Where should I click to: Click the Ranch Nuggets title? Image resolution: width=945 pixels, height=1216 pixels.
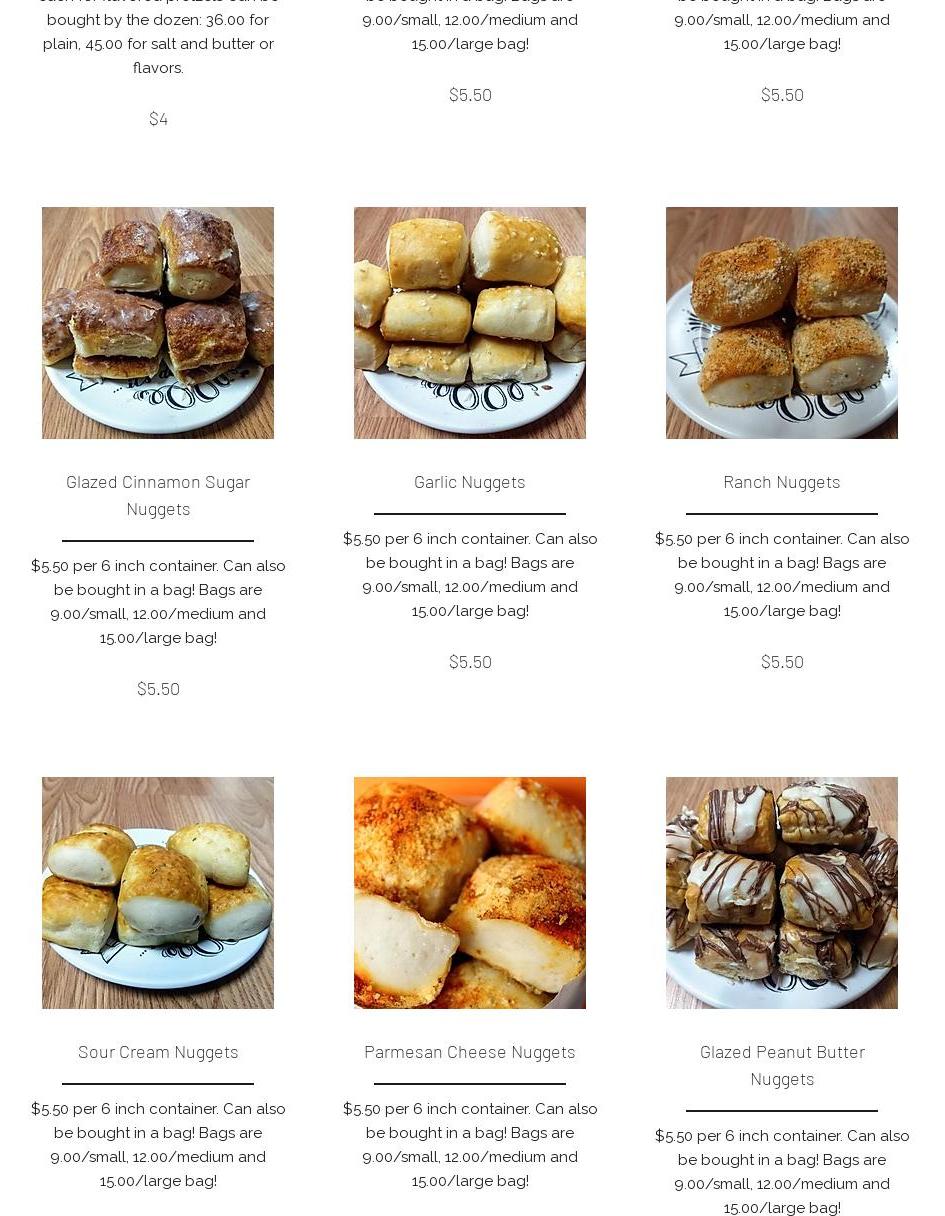782,482
